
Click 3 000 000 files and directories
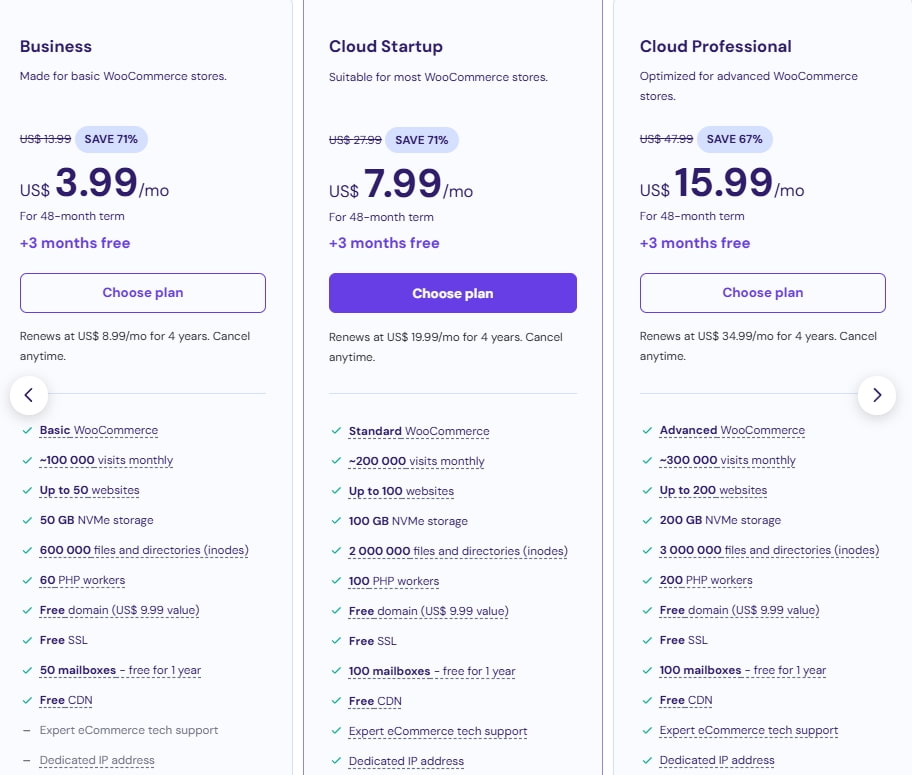(x=769, y=550)
